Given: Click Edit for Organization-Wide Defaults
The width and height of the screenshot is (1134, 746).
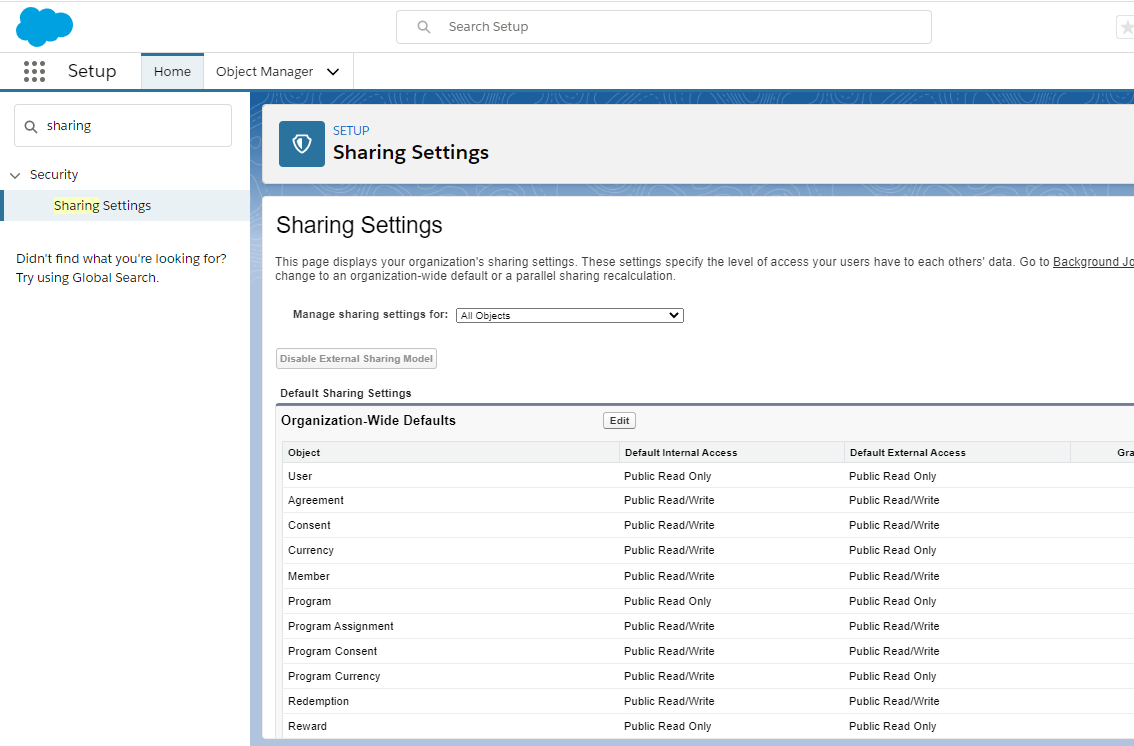Looking at the screenshot, I should click(620, 421).
